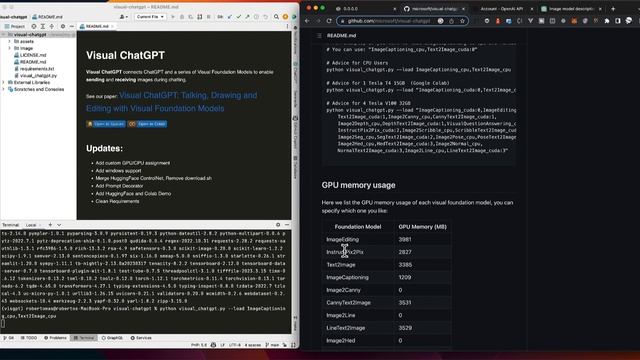
Task: Open a new browser tab with plus
Action: 613,8
